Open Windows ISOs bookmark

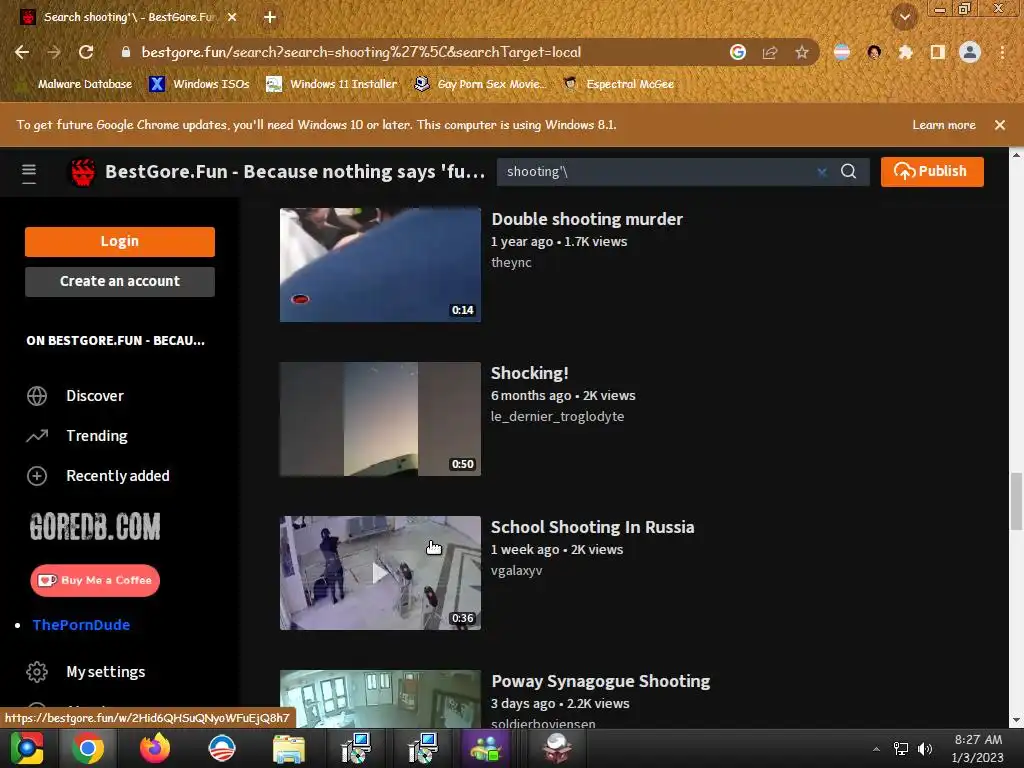[200, 84]
